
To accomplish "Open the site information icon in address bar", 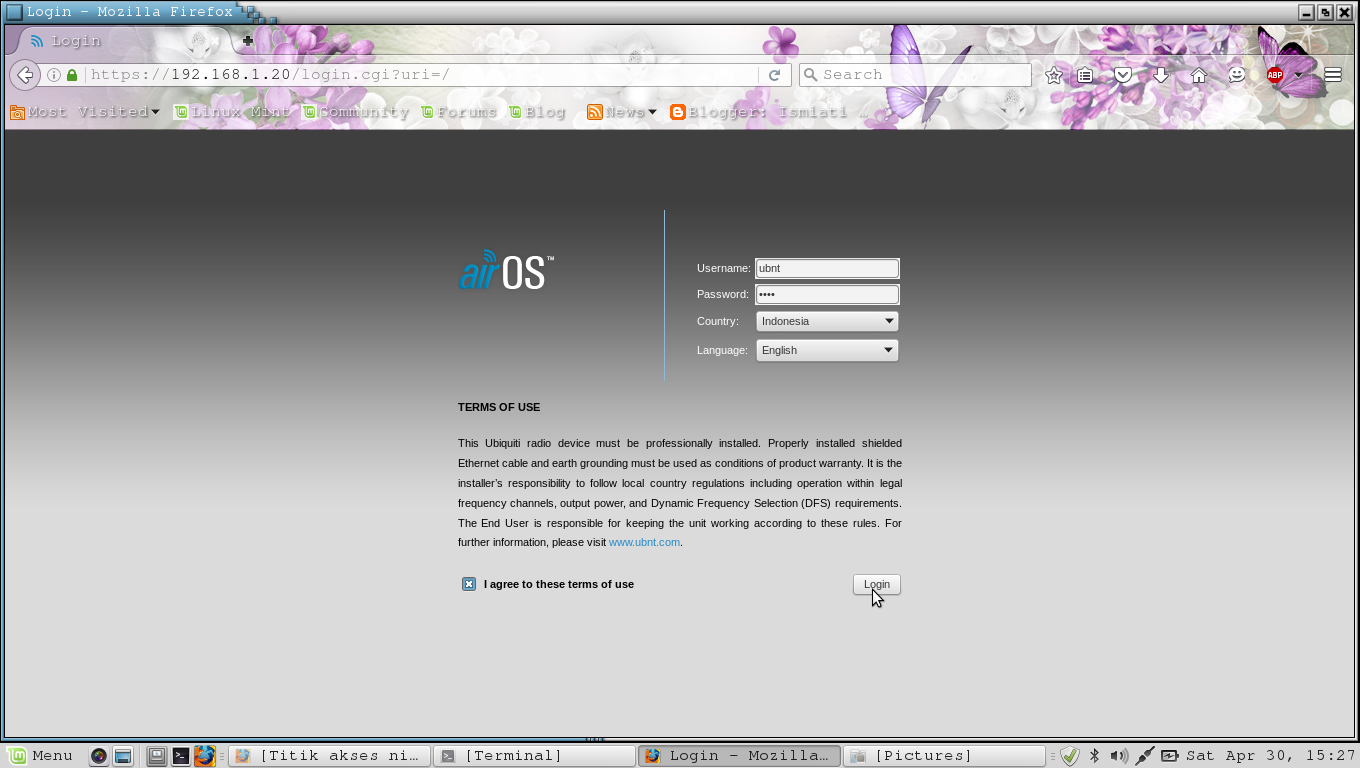I will point(54,75).
